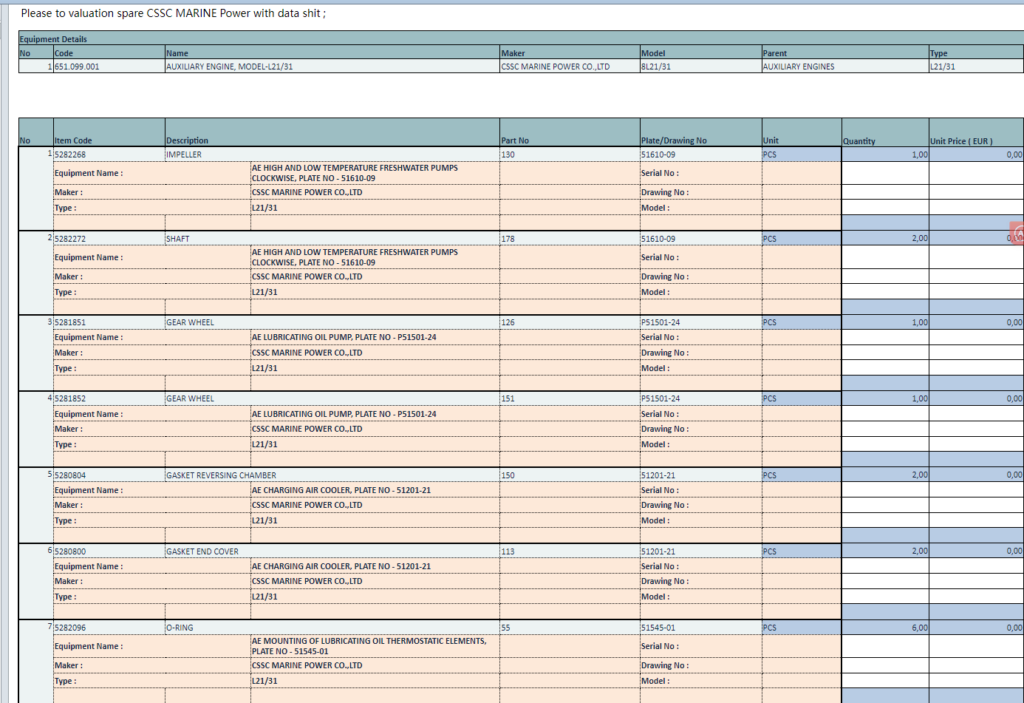
Task: Click the Drawing No label under SHAFT
Action: point(665,276)
